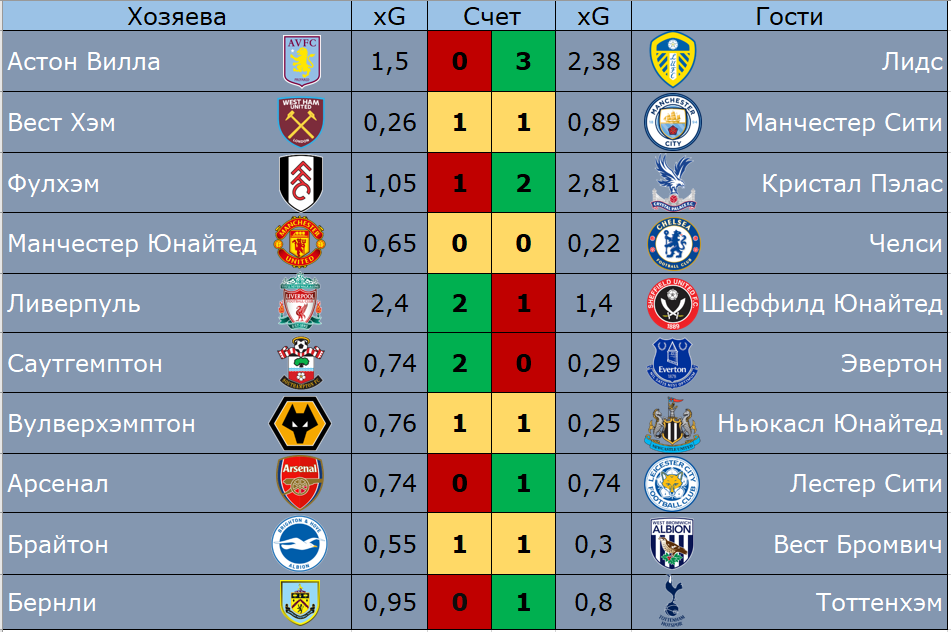
Task: Select red score cell 0 for Астон Вилла
Action: 459,62
